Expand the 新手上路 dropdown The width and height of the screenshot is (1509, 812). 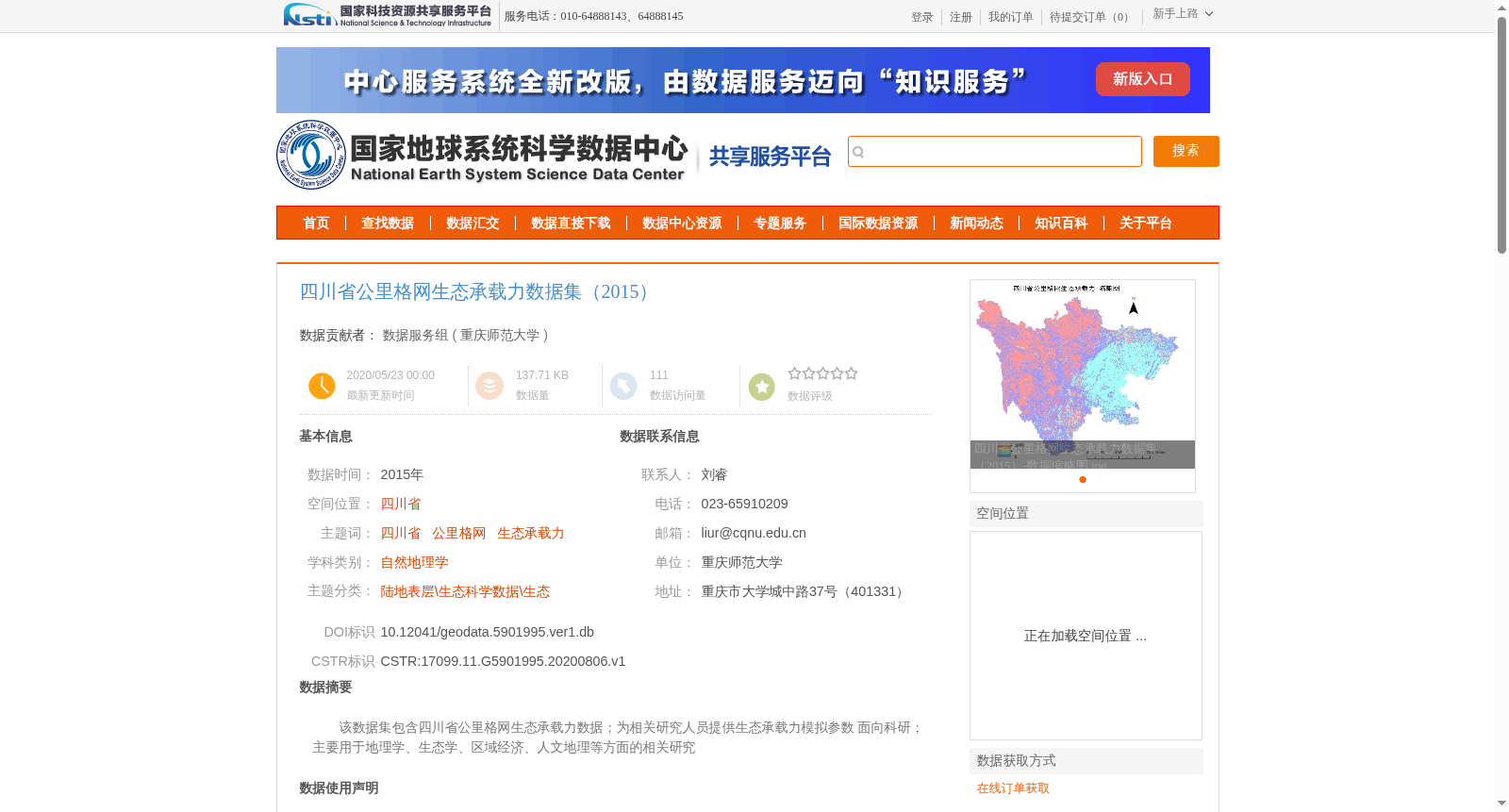click(1183, 13)
